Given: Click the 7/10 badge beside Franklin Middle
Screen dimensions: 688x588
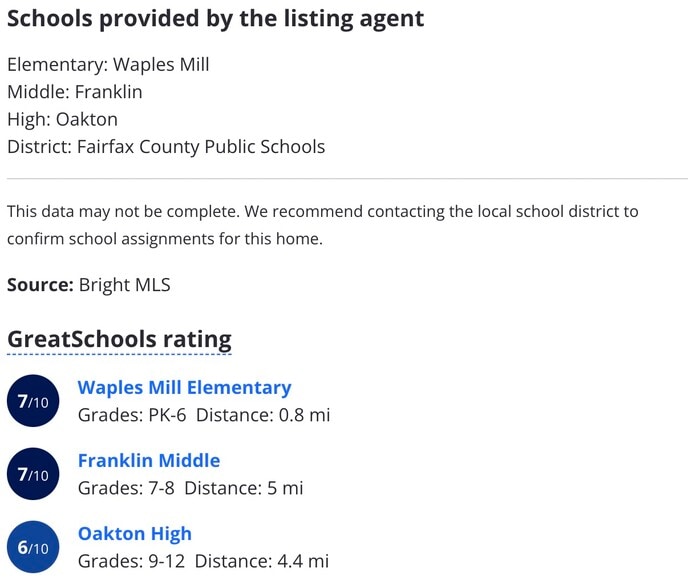Looking at the screenshot, I should (x=33, y=474).
